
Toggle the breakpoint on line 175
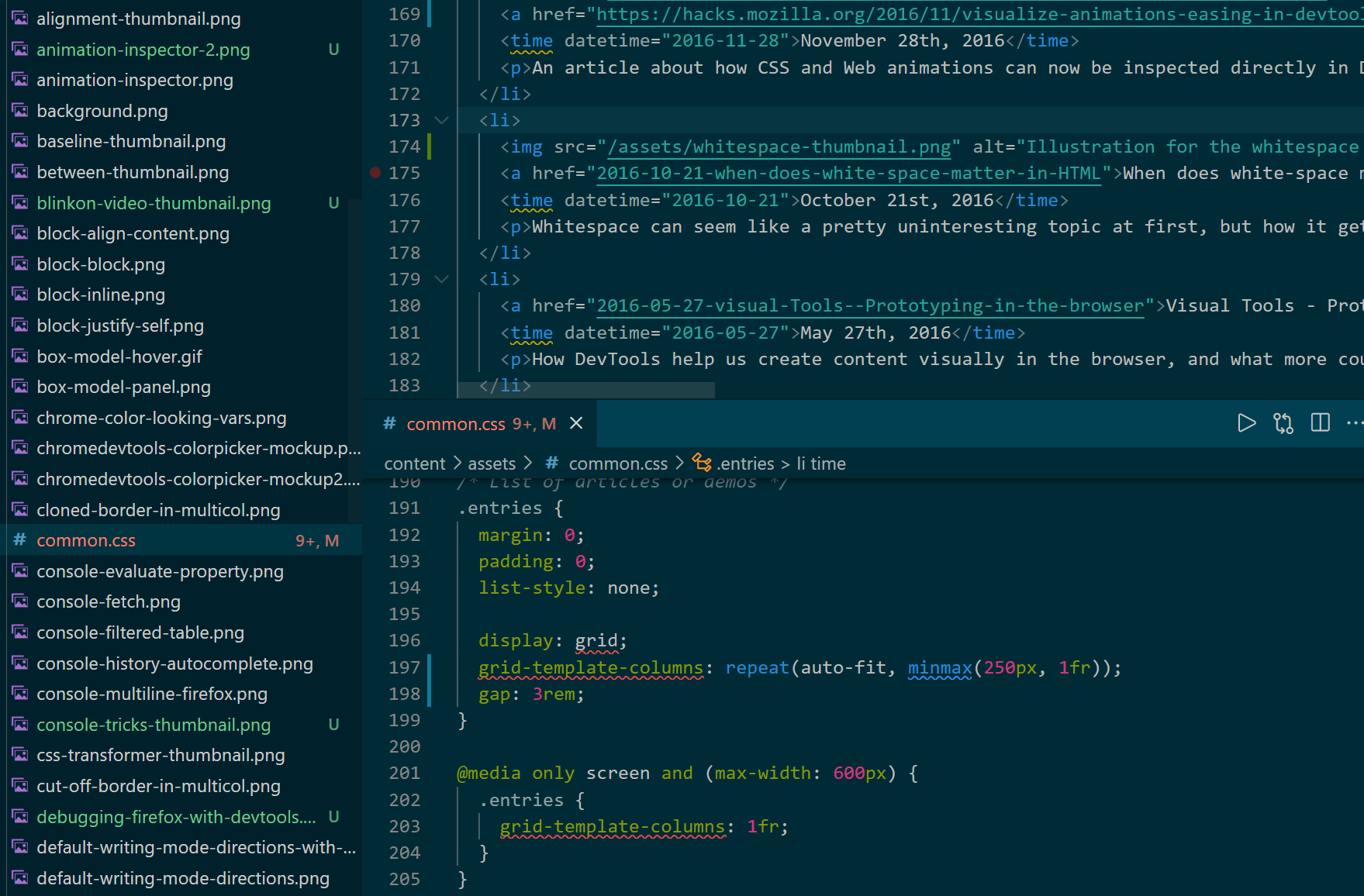click(x=375, y=174)
